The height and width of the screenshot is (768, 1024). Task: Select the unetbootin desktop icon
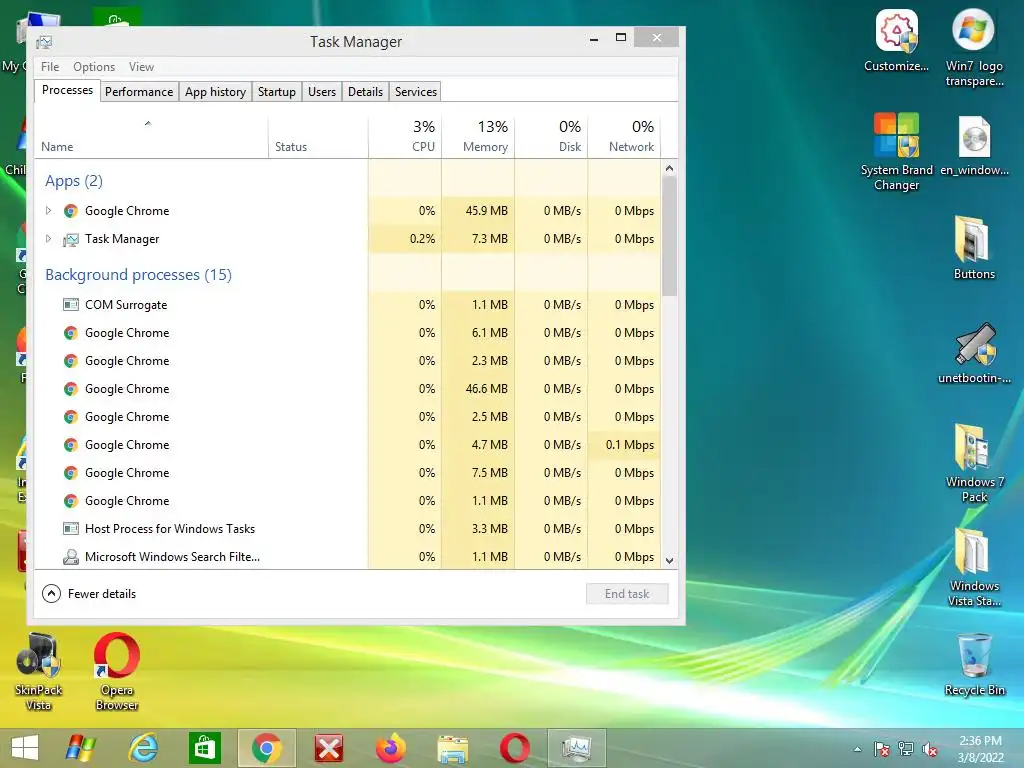[x=974, y=353]
